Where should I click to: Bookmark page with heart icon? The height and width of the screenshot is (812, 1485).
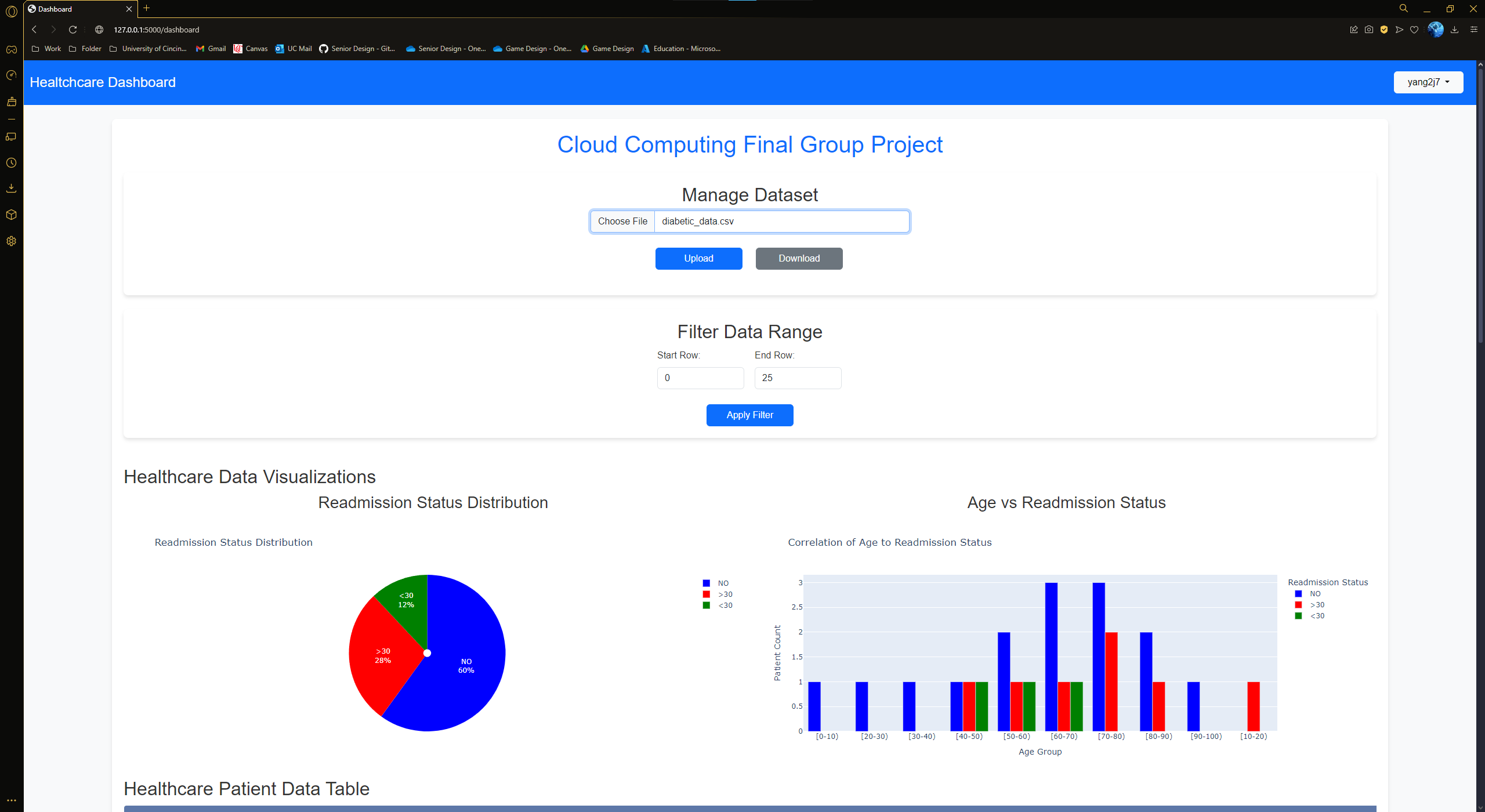1414,30
